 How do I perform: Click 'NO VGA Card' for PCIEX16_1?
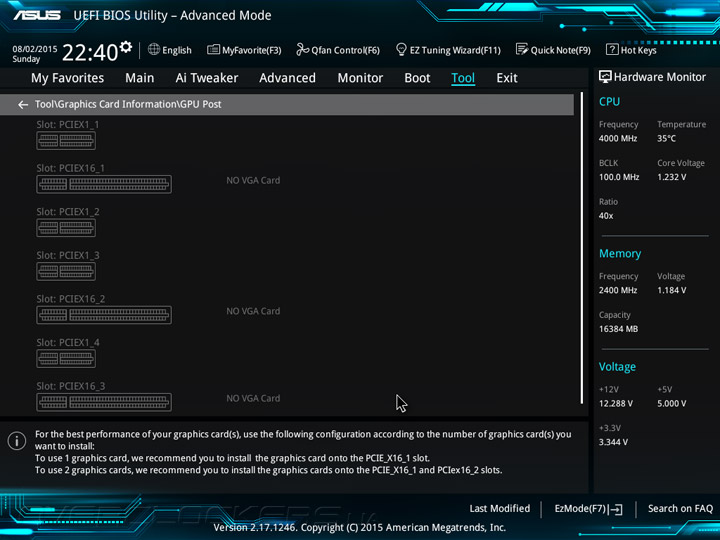pos(253,180)
